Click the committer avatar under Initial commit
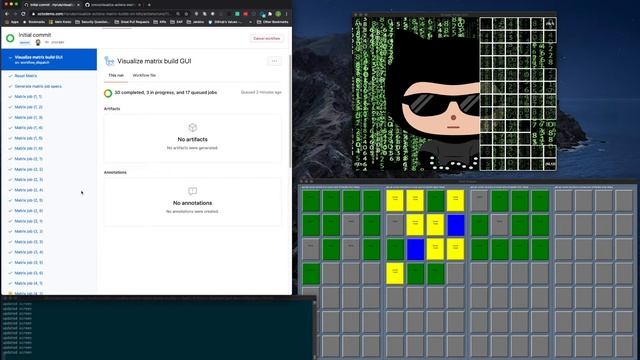 pyautogui.click(x=38, y=42)
